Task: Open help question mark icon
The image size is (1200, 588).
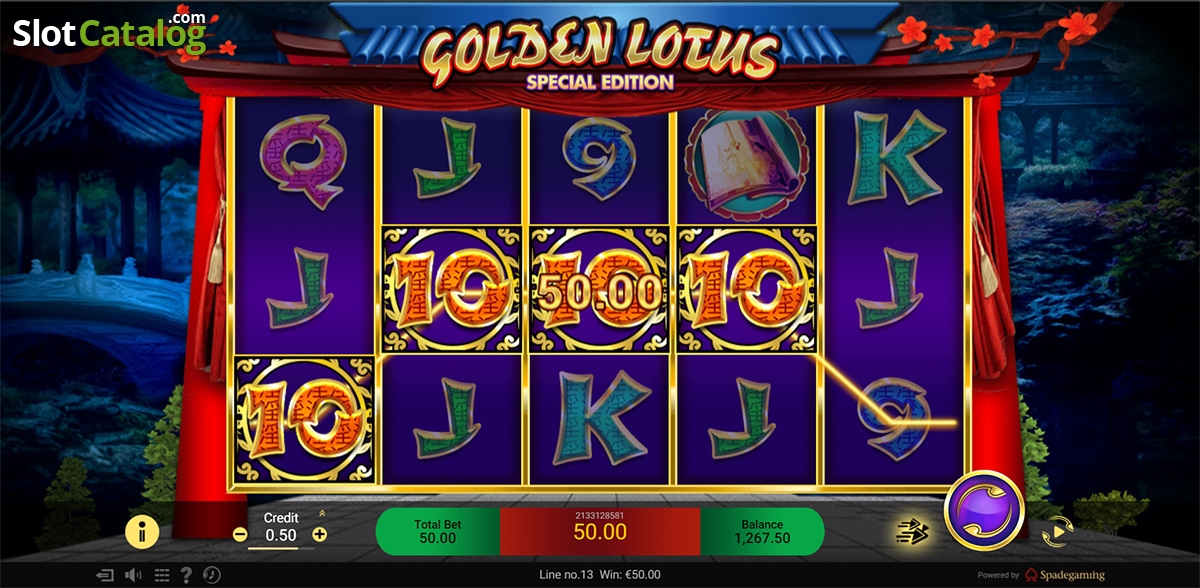Action: click(x=186, y=575)
